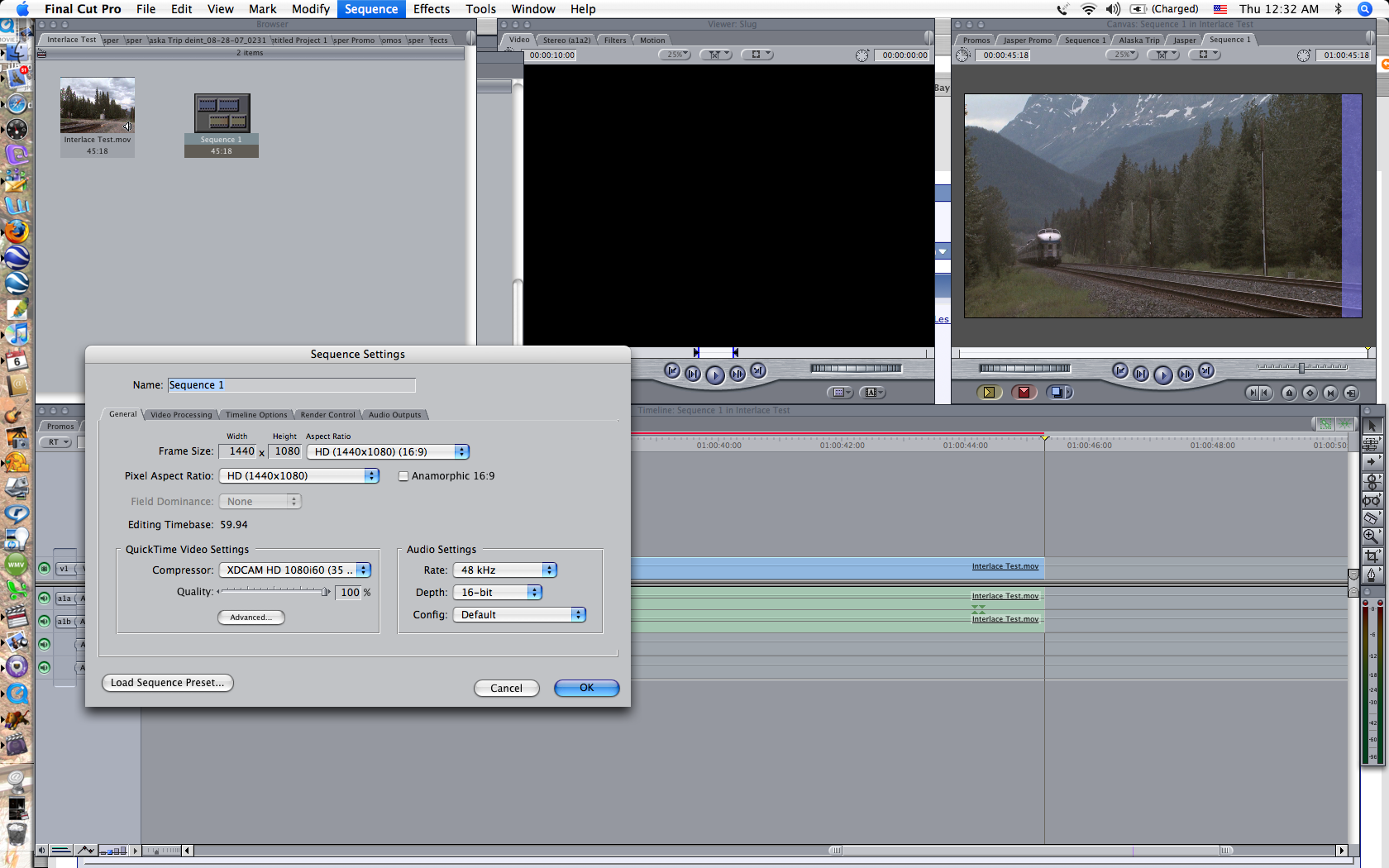Play the Viewer clip

tap(715, 375)
